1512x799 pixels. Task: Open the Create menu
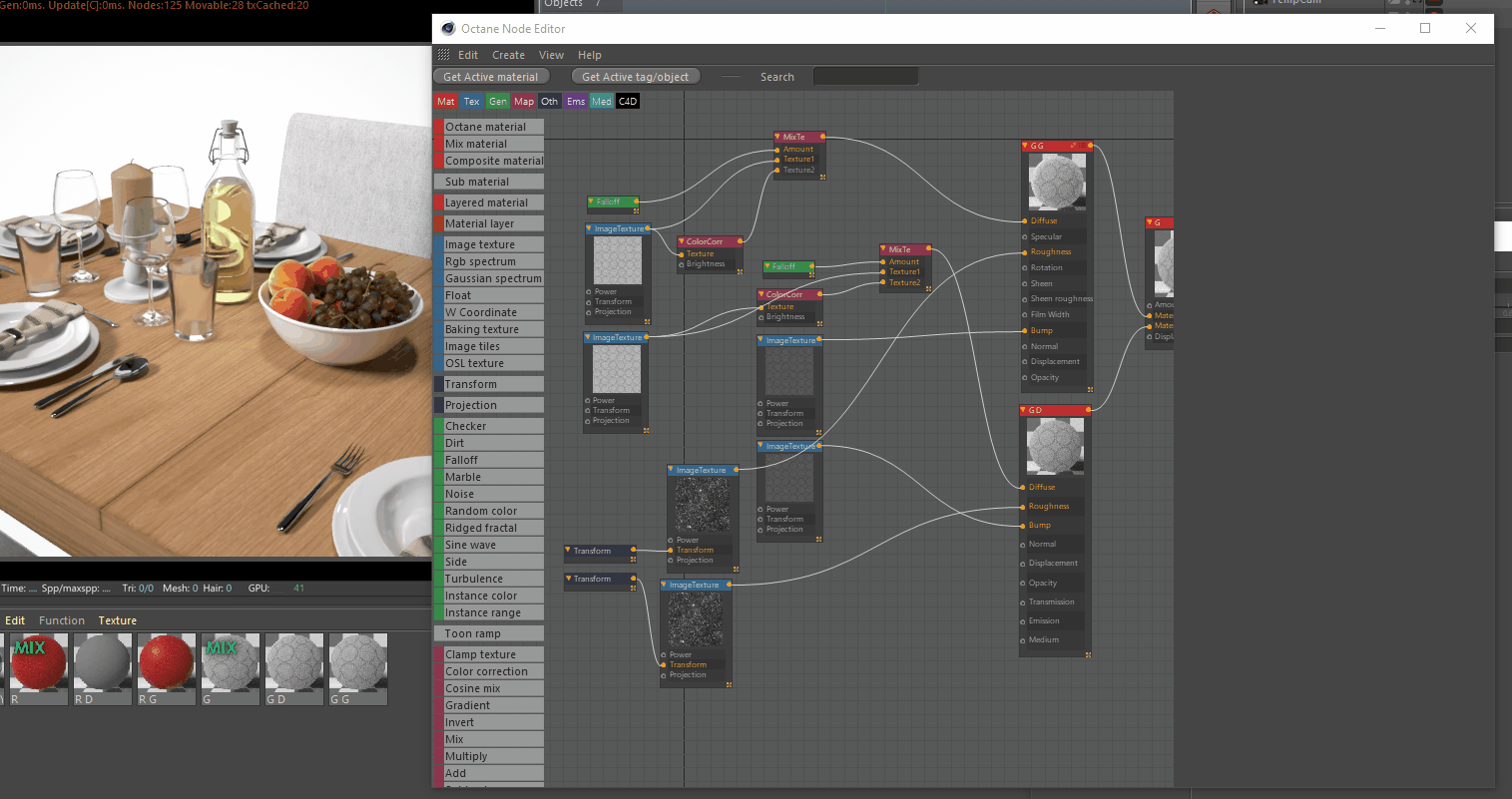[508, 55]
